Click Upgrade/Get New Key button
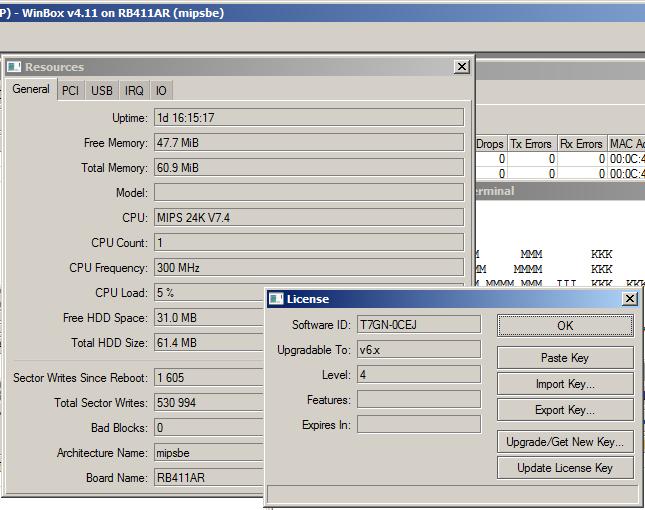 coord(565,442)
